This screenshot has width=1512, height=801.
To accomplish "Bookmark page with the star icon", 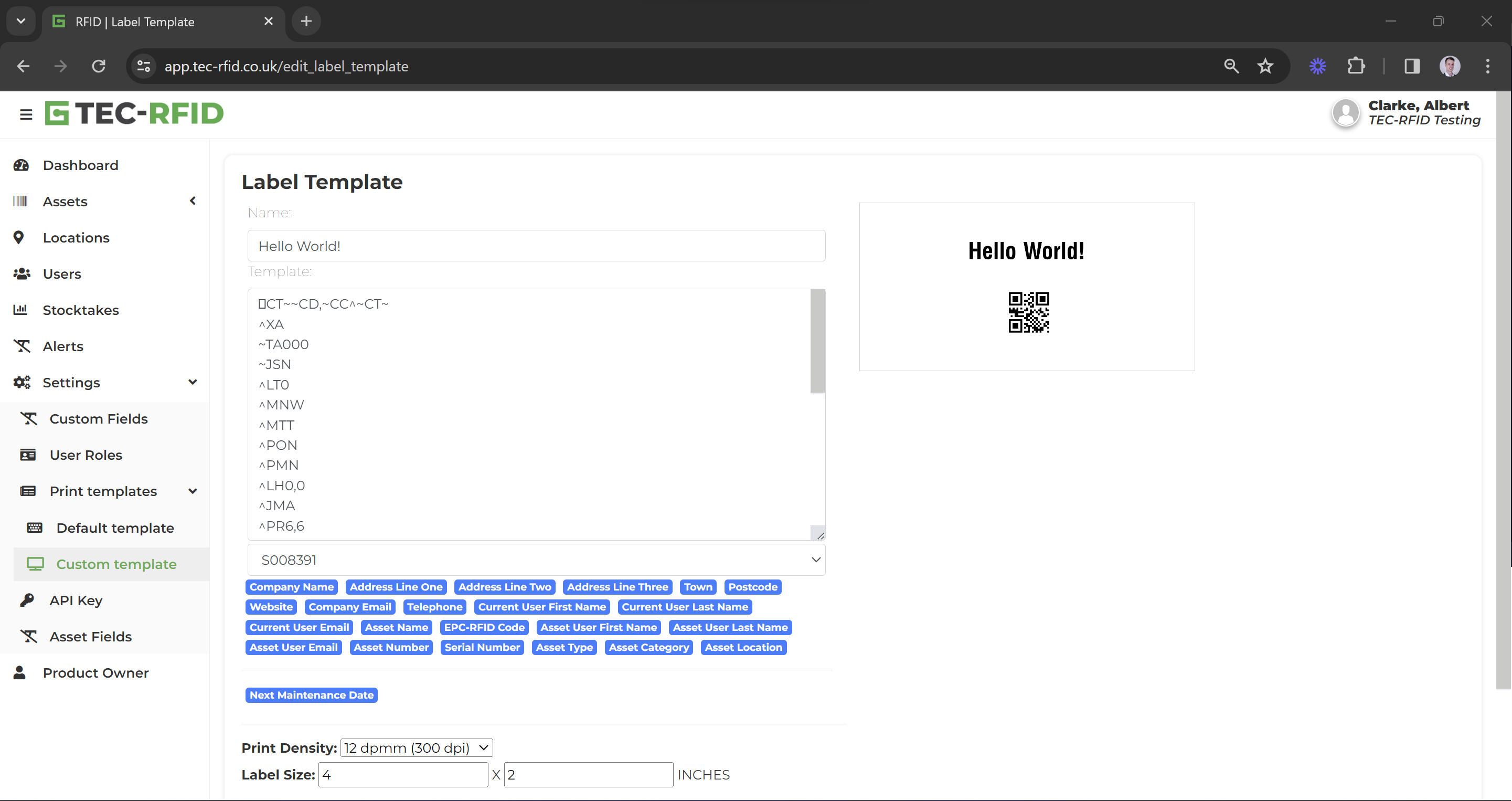I will (x=1265, y=66).
